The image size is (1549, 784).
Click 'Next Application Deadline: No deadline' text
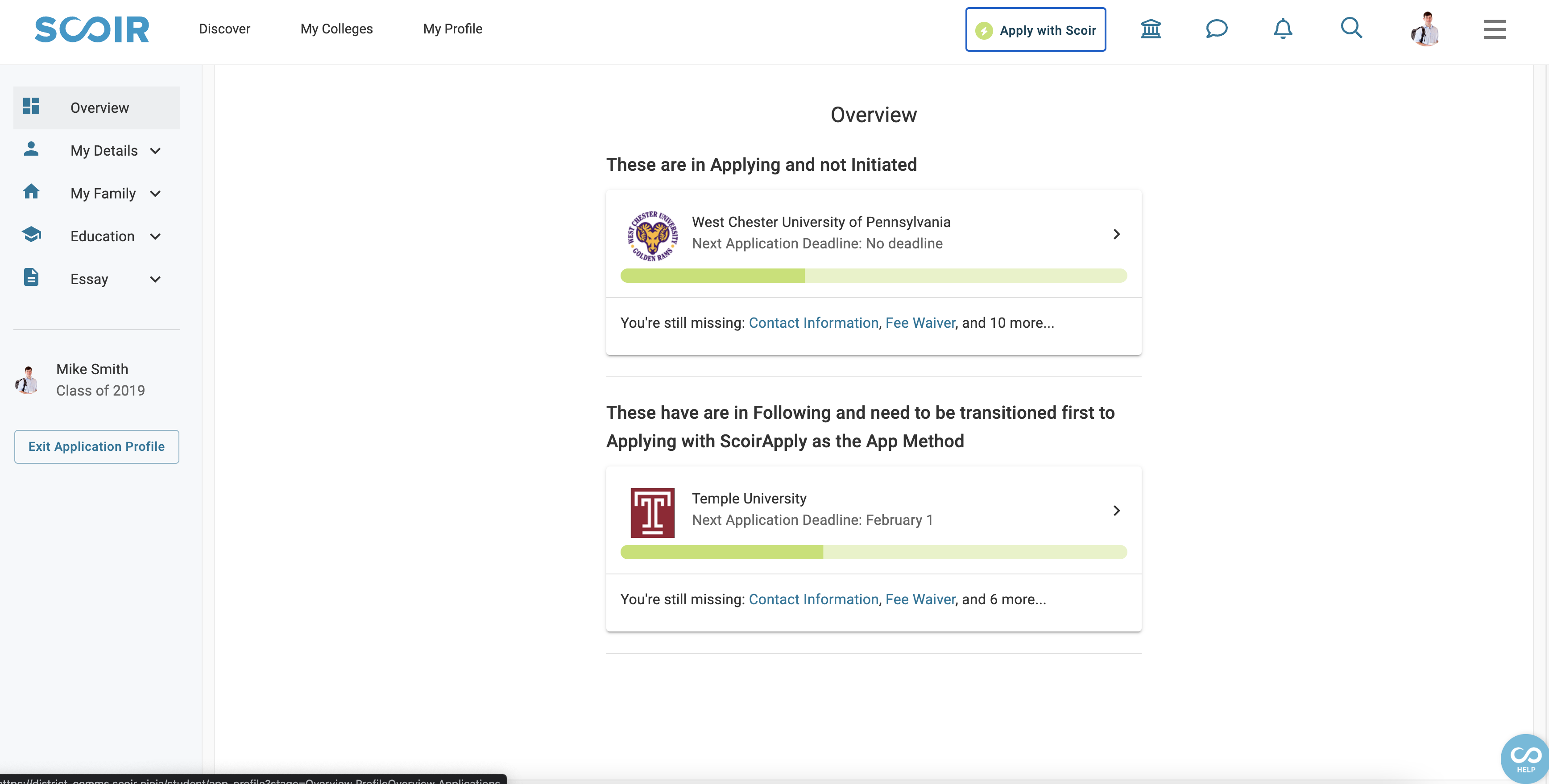pos(817,243)
